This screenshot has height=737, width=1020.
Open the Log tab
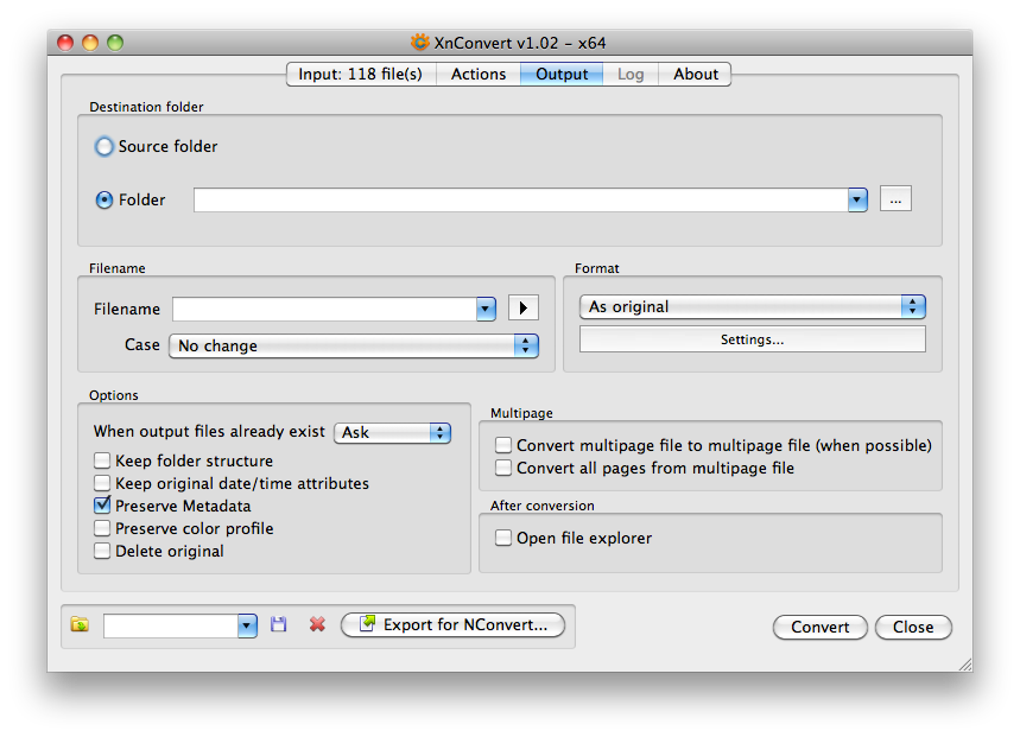coord(630,74)
